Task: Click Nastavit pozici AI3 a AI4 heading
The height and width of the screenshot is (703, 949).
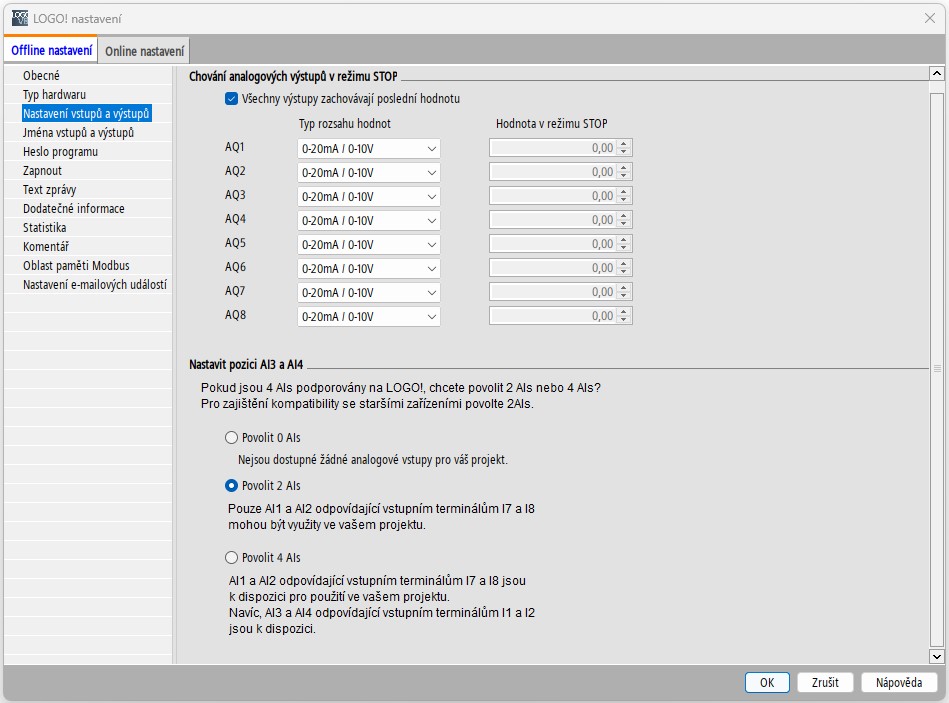Action: coord(246,365)
